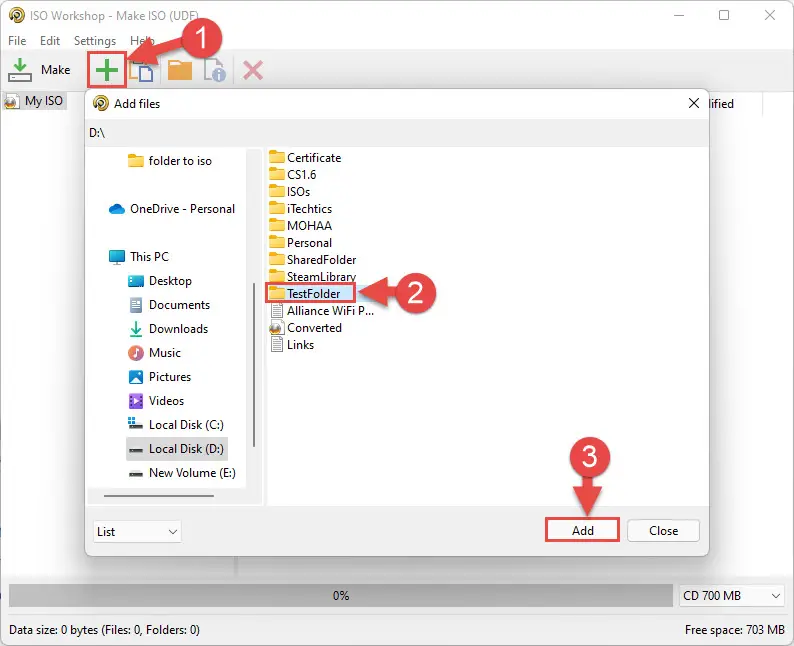Click the Close button
This screenshot has width=794, height=646.
point(663,531)
